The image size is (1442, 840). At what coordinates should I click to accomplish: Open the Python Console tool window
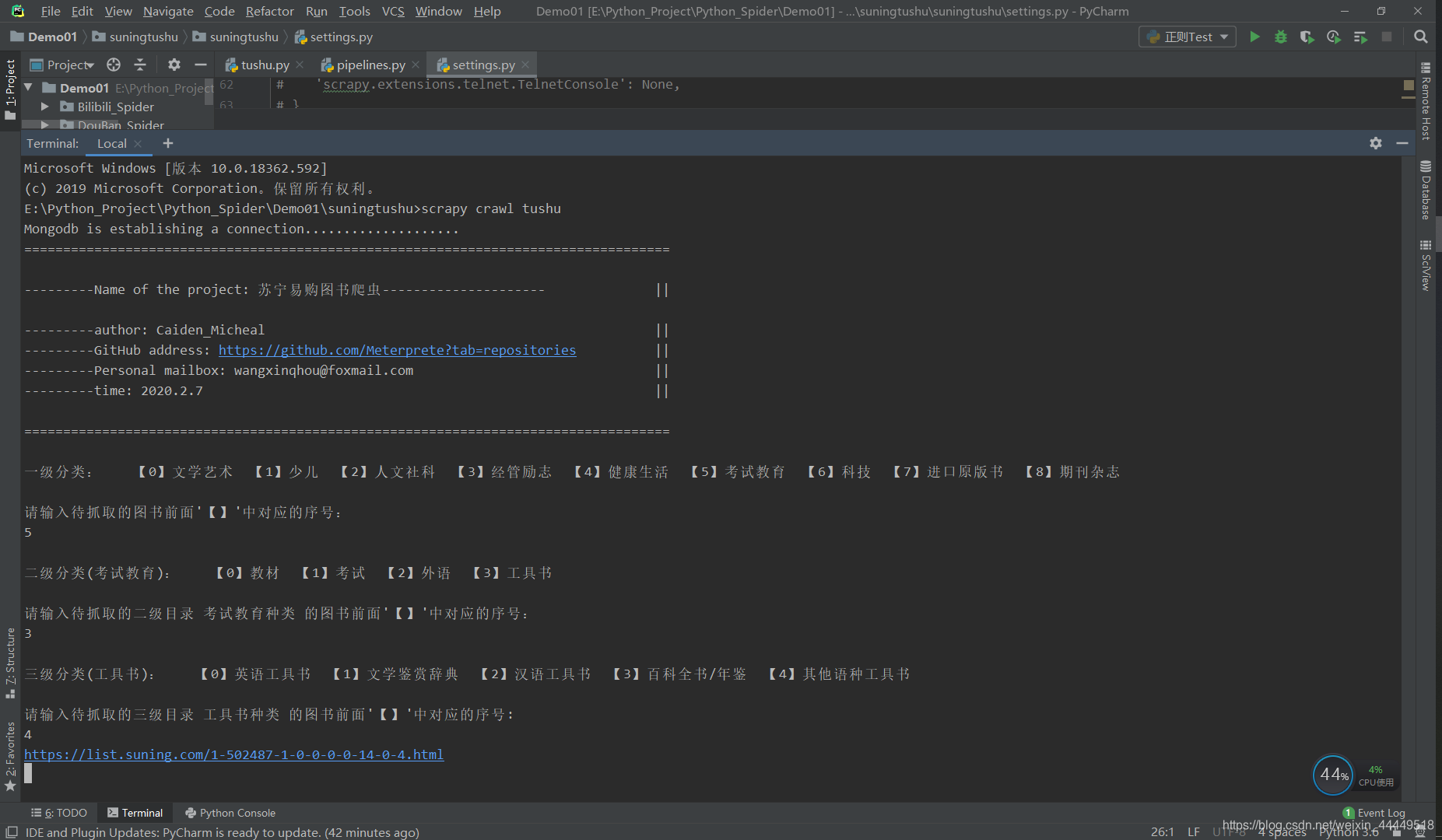point(230,813)
